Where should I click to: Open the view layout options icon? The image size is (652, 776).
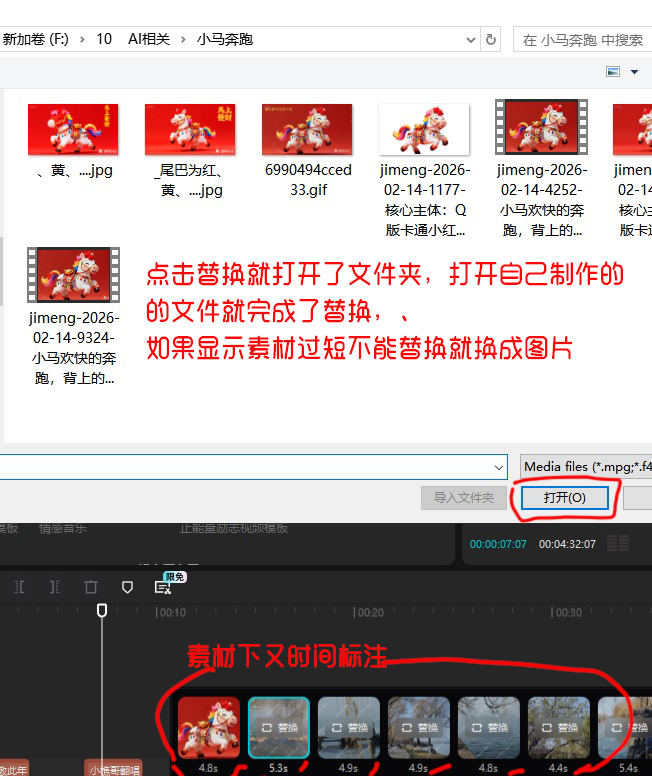[613, 72]
